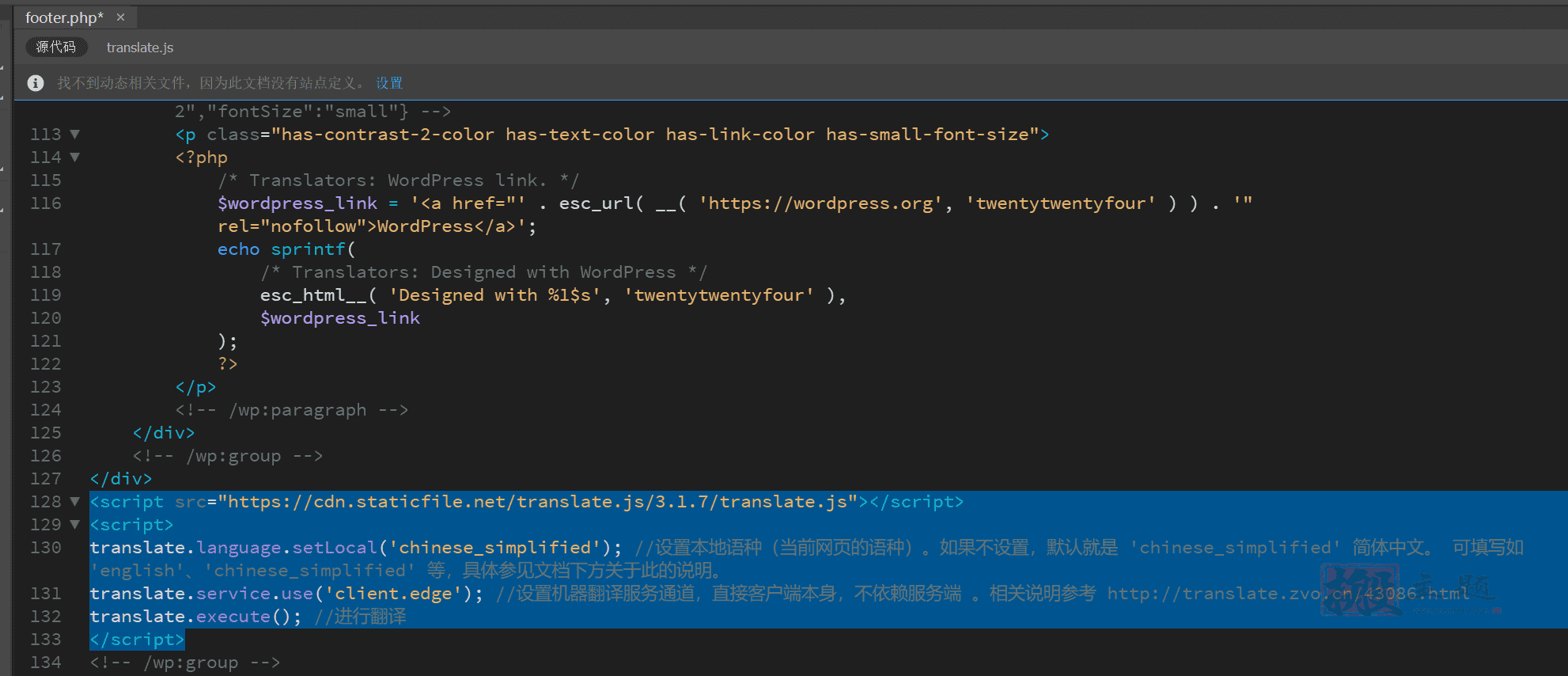1568x676 pixels.
Task: Click the '</div>' tag on line 127
Action: (x=121, y=479)
